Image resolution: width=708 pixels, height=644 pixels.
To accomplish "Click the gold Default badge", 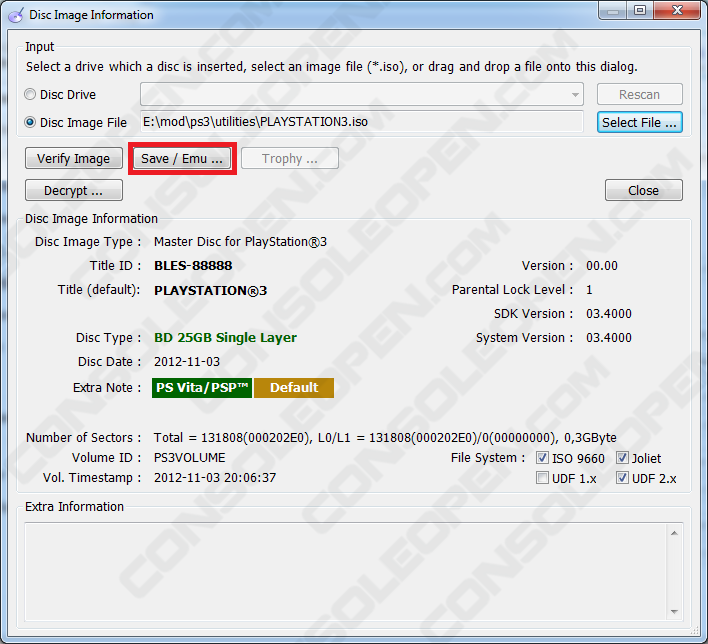I will coord(294,387).
